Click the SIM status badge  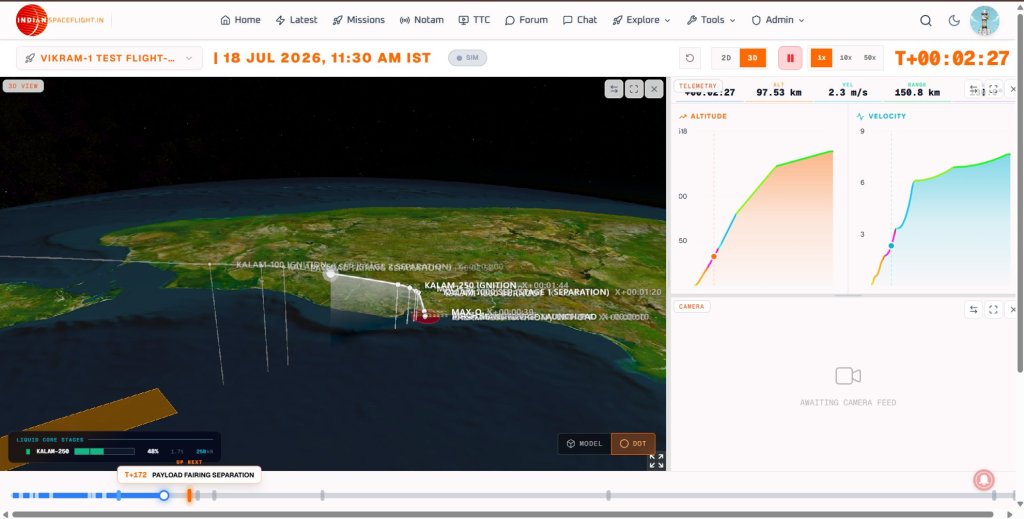click(468, 58)
